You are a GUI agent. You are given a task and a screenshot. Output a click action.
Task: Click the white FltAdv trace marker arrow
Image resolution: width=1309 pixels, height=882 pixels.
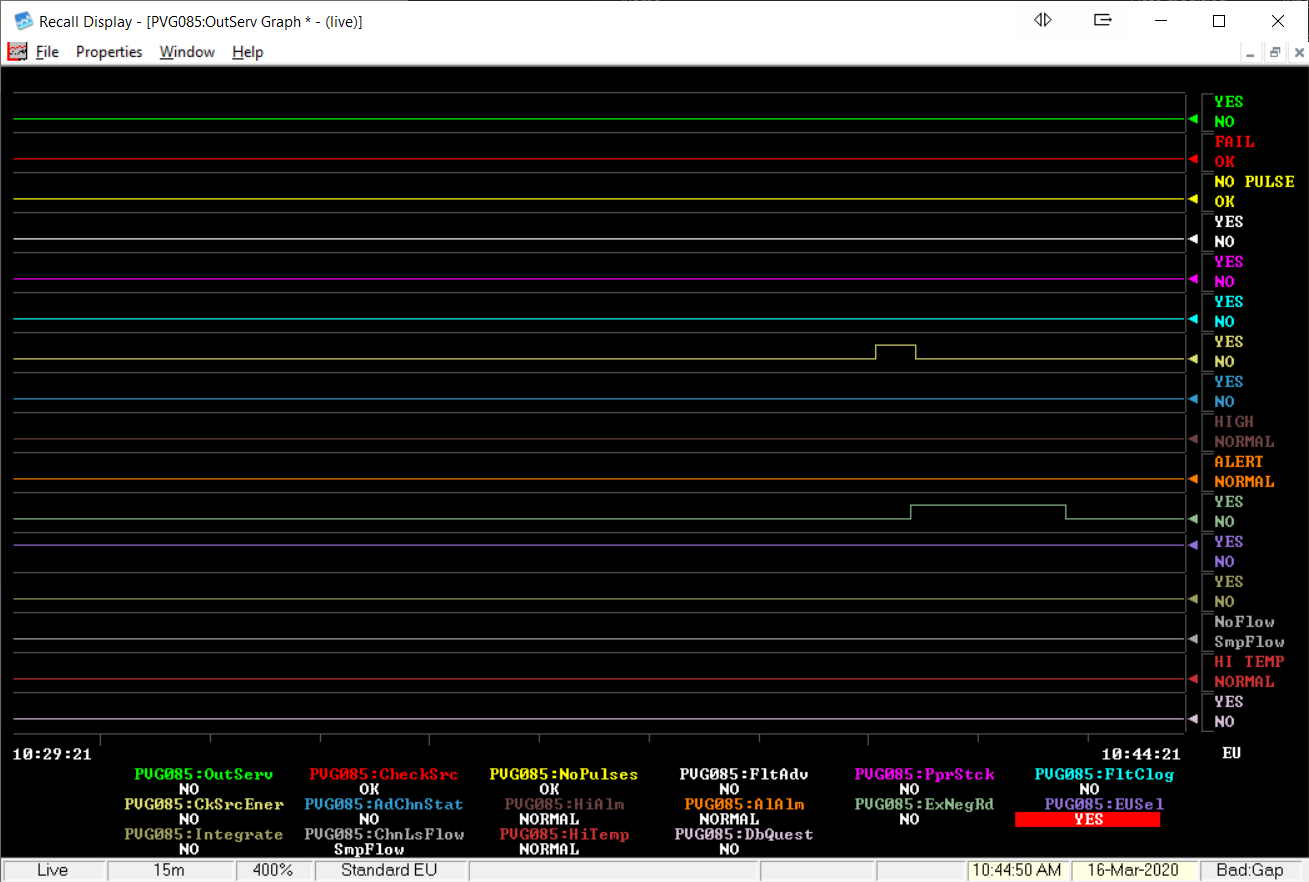(x=1193, y=239)
